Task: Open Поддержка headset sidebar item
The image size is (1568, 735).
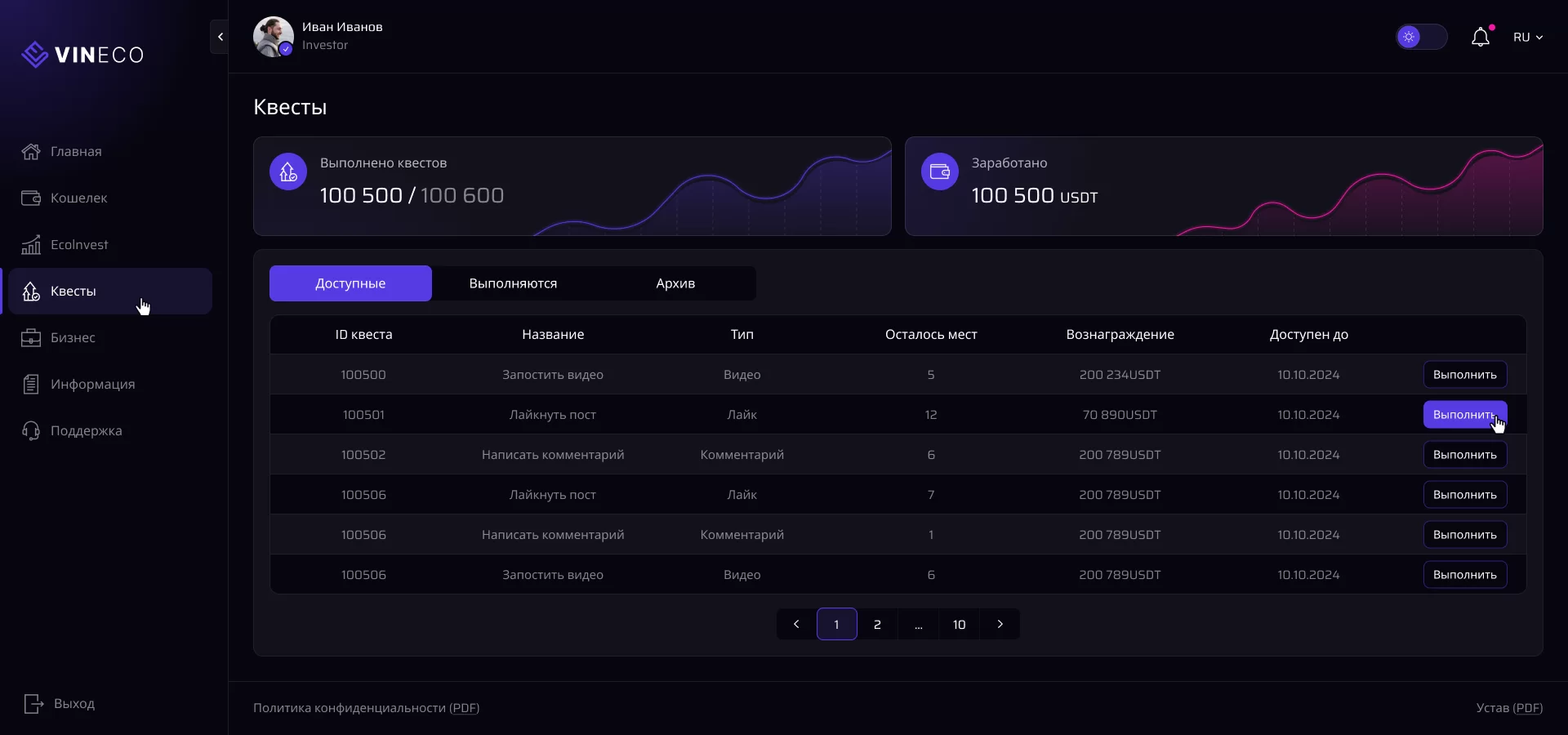Action: [x=31, y=431]
